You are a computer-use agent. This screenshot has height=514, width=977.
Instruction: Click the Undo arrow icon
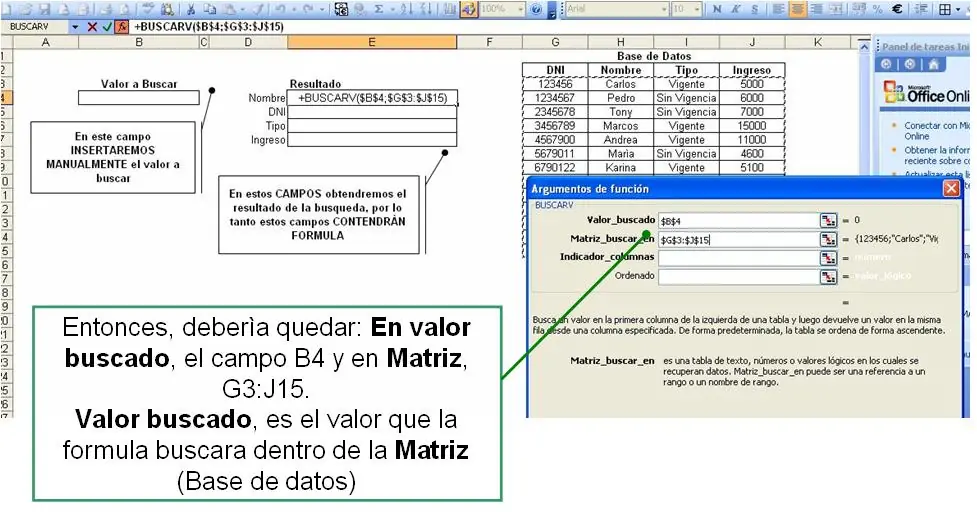click(280, 9)
